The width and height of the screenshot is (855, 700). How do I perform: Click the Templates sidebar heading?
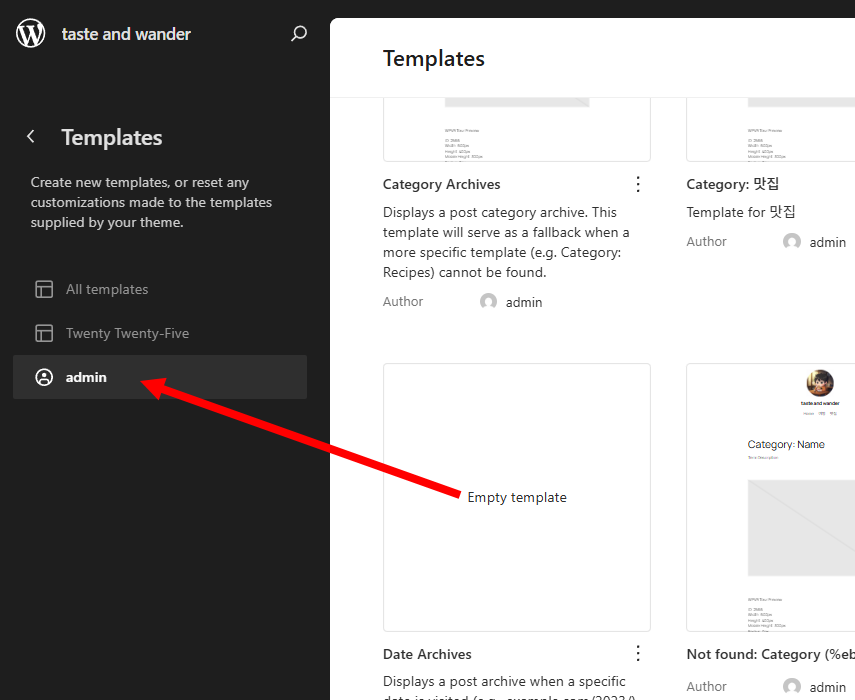112,137
